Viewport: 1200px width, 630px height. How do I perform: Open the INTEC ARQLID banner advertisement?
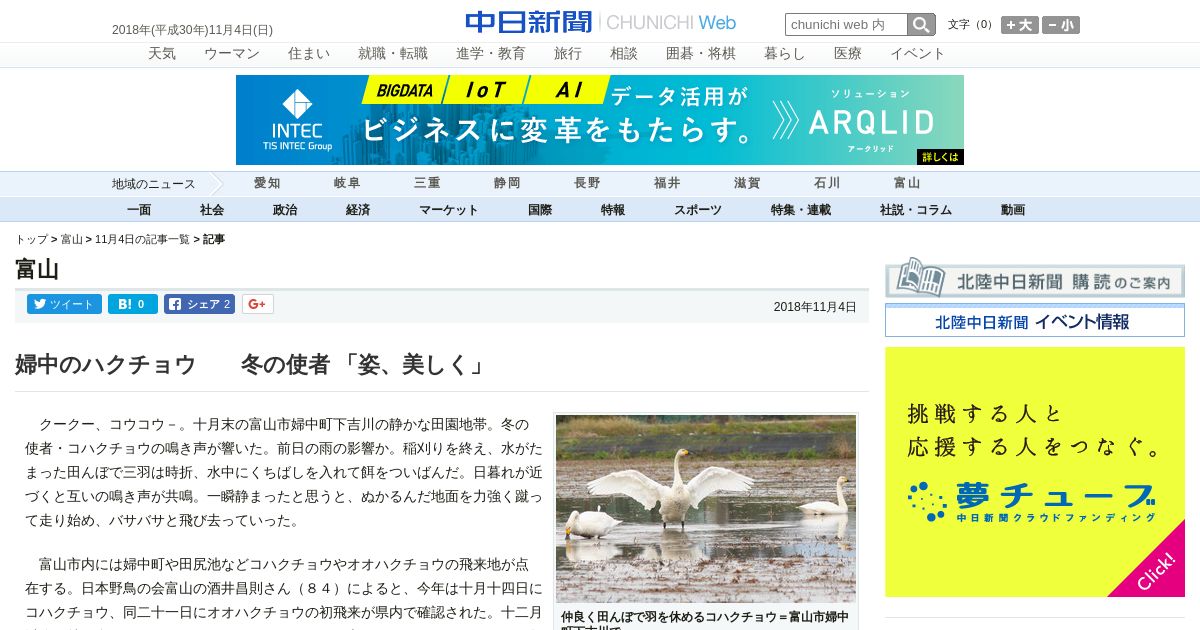coord(600,120)
